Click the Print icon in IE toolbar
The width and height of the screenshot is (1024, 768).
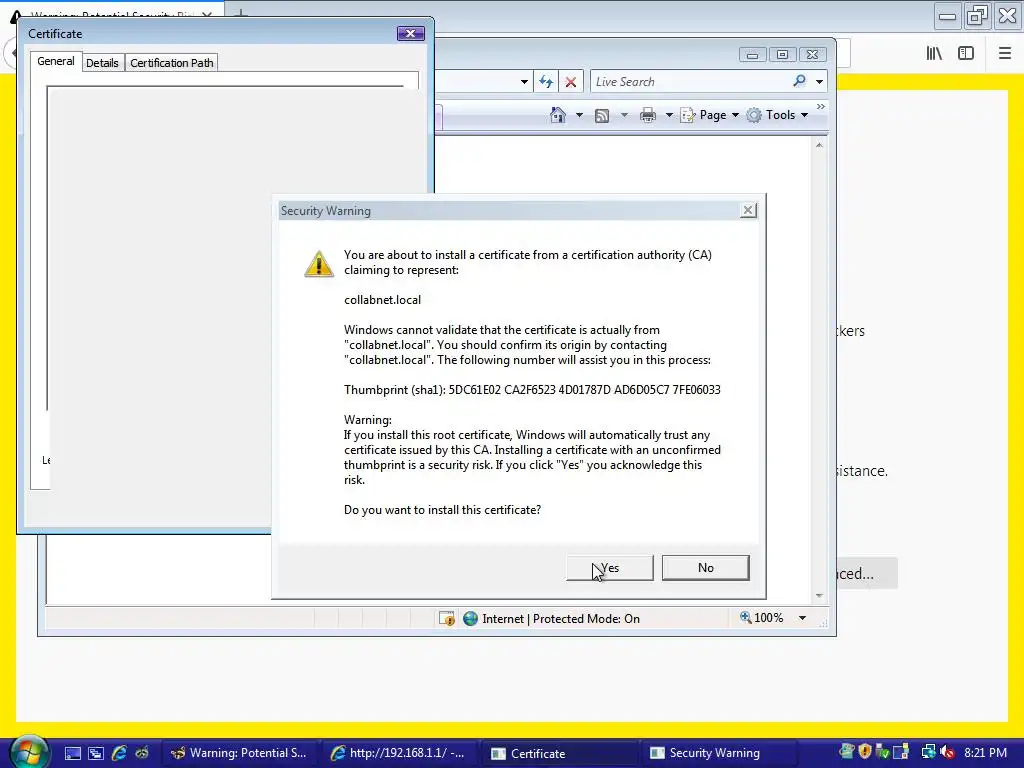pyautogui.click(x=647, y=116)
